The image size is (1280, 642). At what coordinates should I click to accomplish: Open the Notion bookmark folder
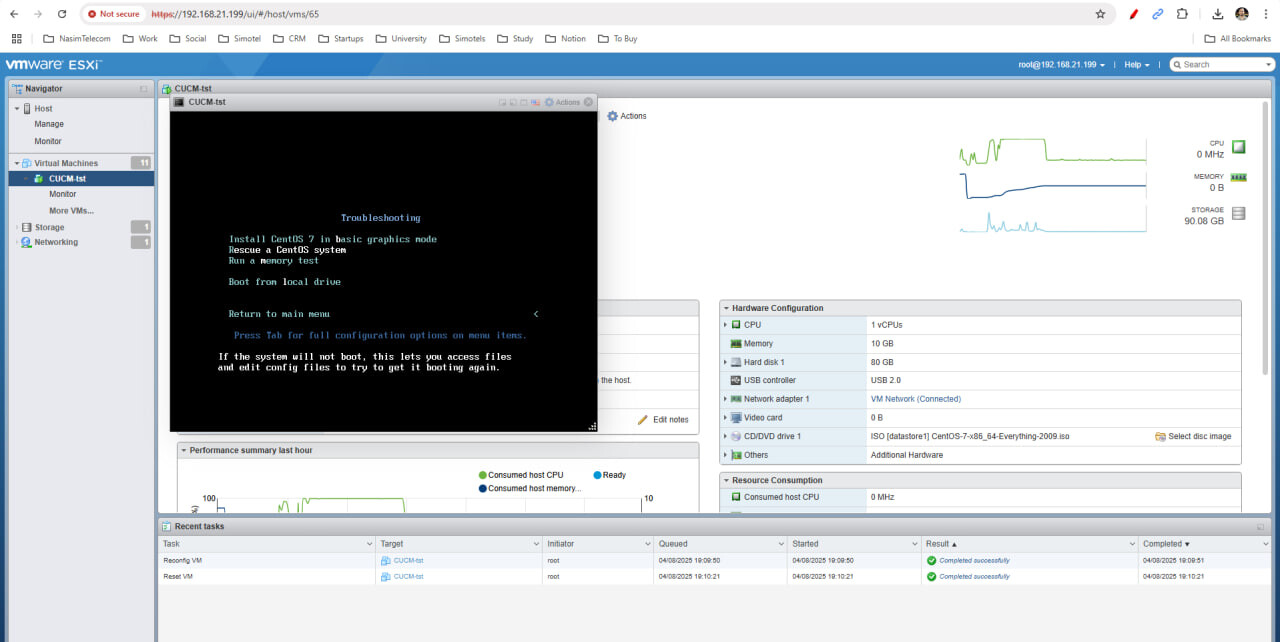(565, 38)
